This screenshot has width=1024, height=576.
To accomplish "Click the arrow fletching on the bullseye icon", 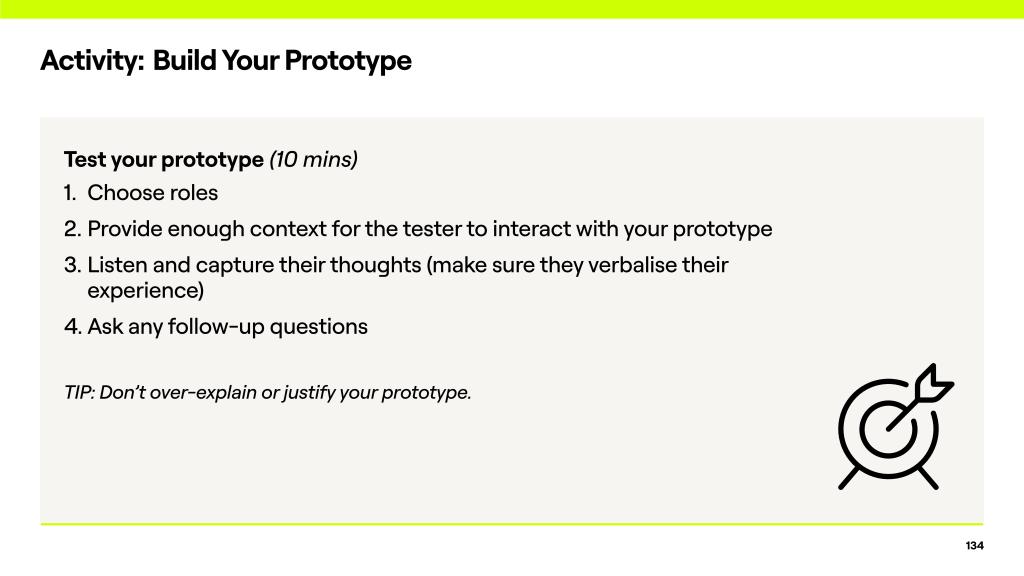I will pos(936,383).
